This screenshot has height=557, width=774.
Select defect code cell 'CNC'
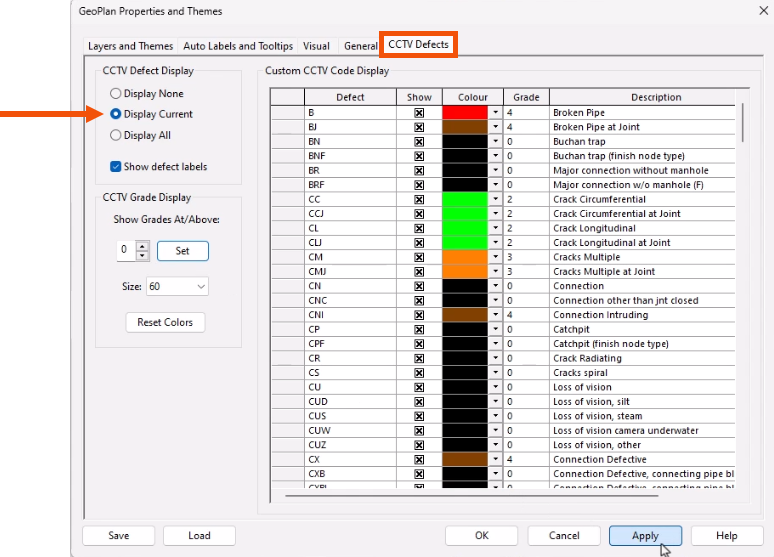(x=350, y=300)
